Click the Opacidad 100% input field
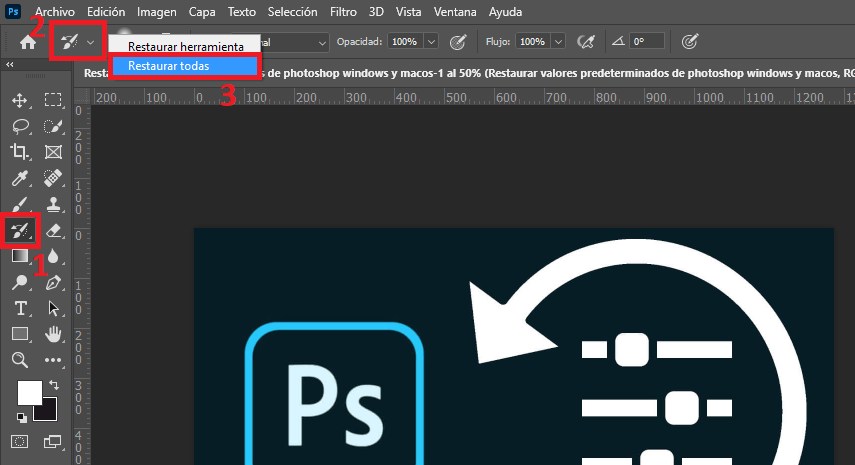The image size is (855, 465). click(405, 41)
